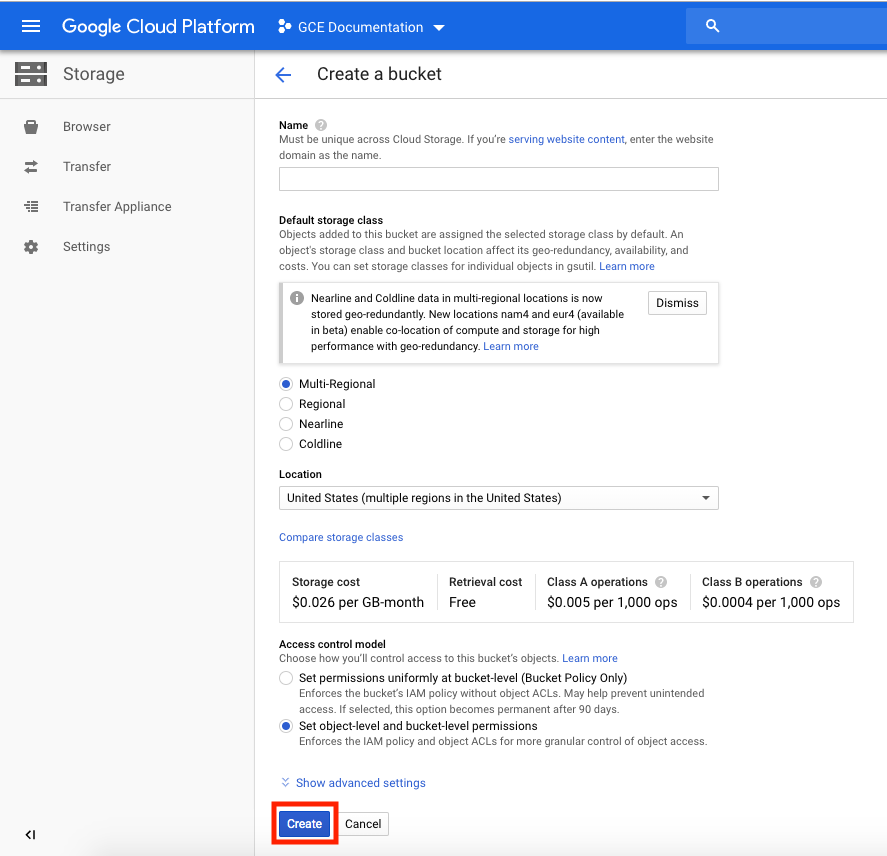Image resolution: width=887 pixels, height=856 pixels.
Task: Click into the top search bar
Action: pos(786,26)
